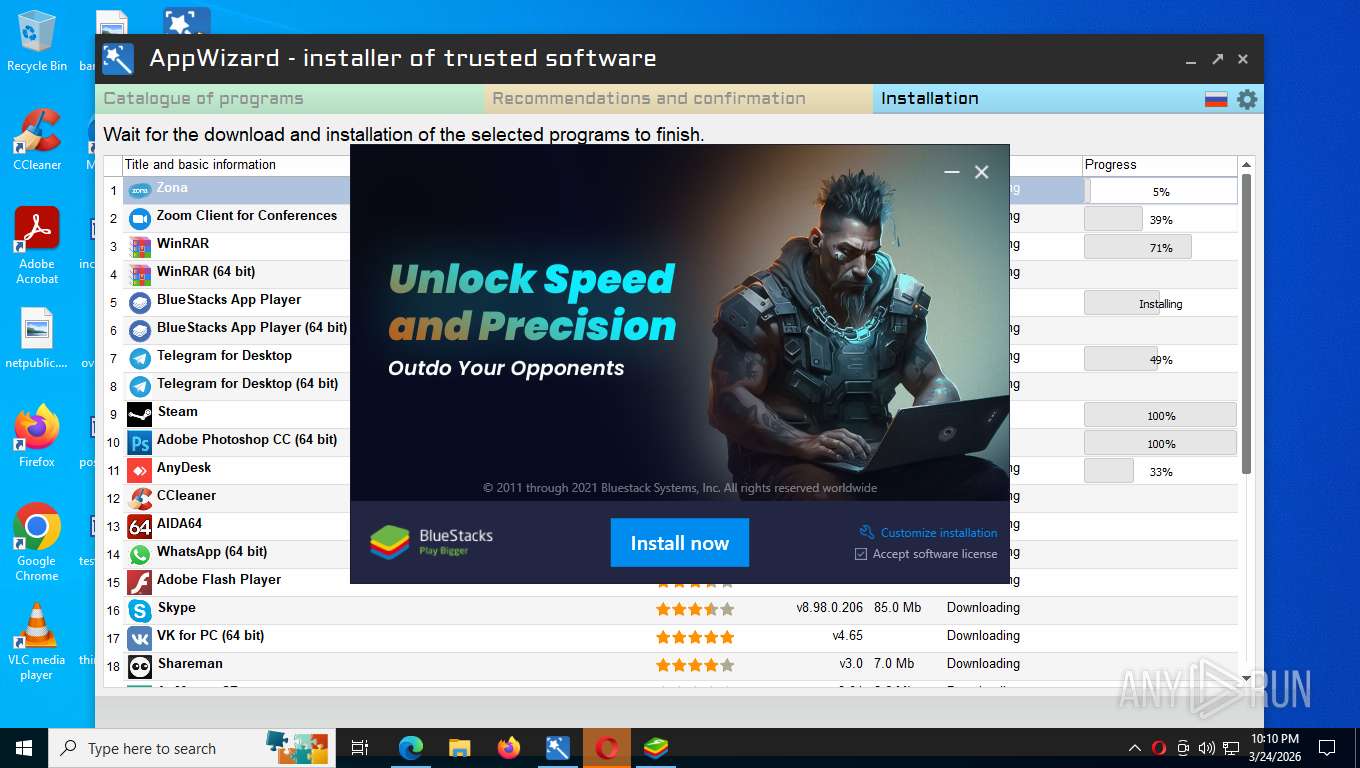The image size is (1360, 768).
Task: Click the Zona app icon
Action: 139,190
